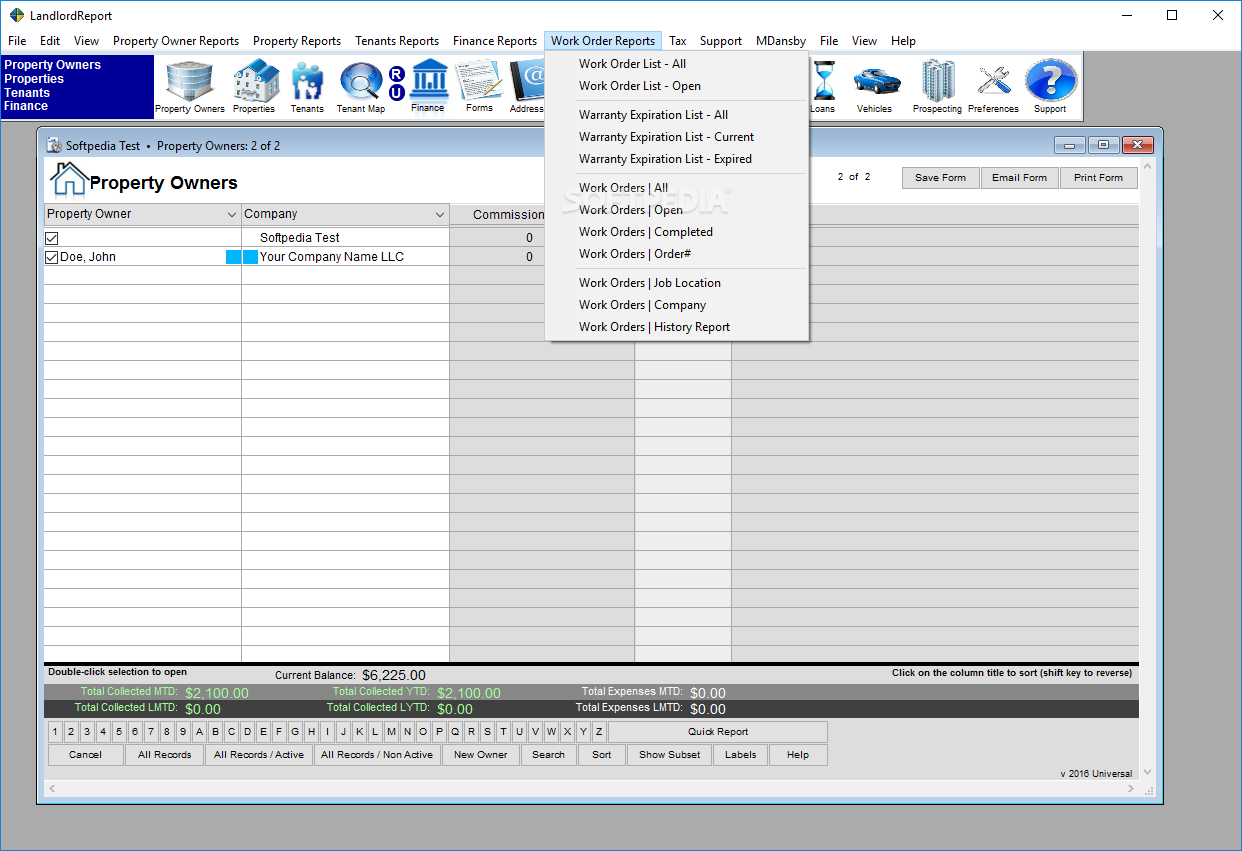Select Work Orders | All report
The image size is (1242, 851).
click(x=623, y=188)
